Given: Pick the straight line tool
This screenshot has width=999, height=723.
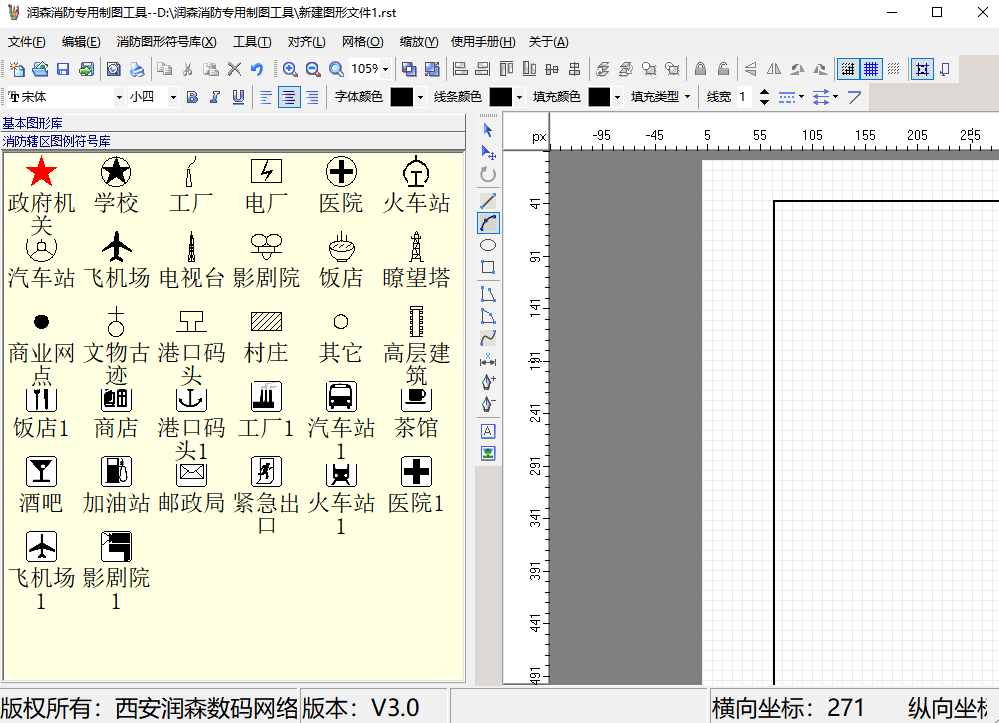Looking at the screenshot, I should 488,201.
